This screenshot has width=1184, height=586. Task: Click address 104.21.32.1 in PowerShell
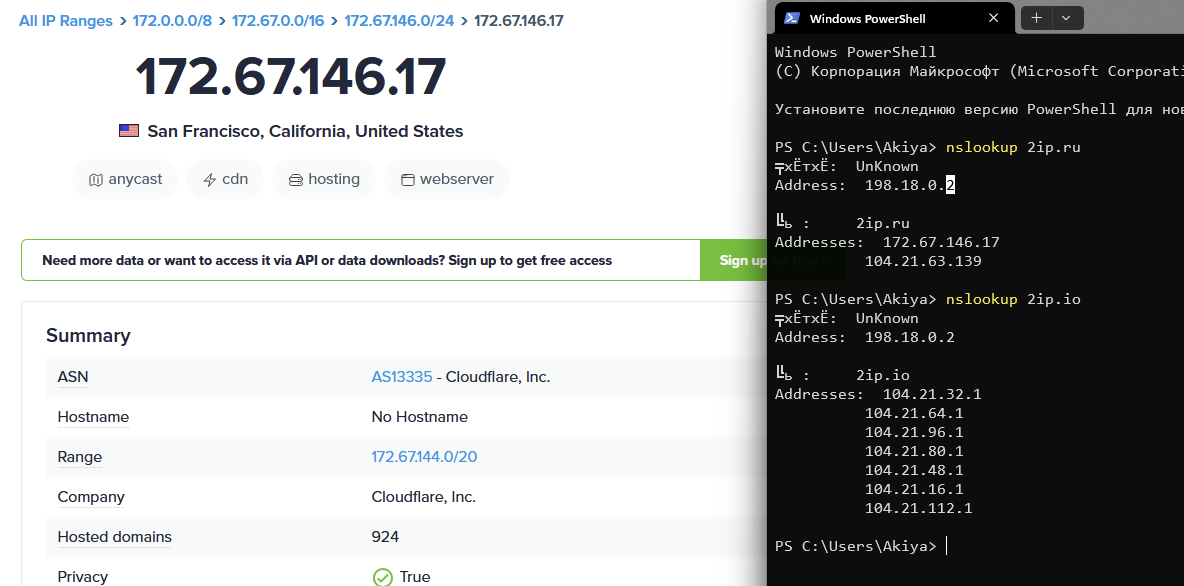[932, 394]
